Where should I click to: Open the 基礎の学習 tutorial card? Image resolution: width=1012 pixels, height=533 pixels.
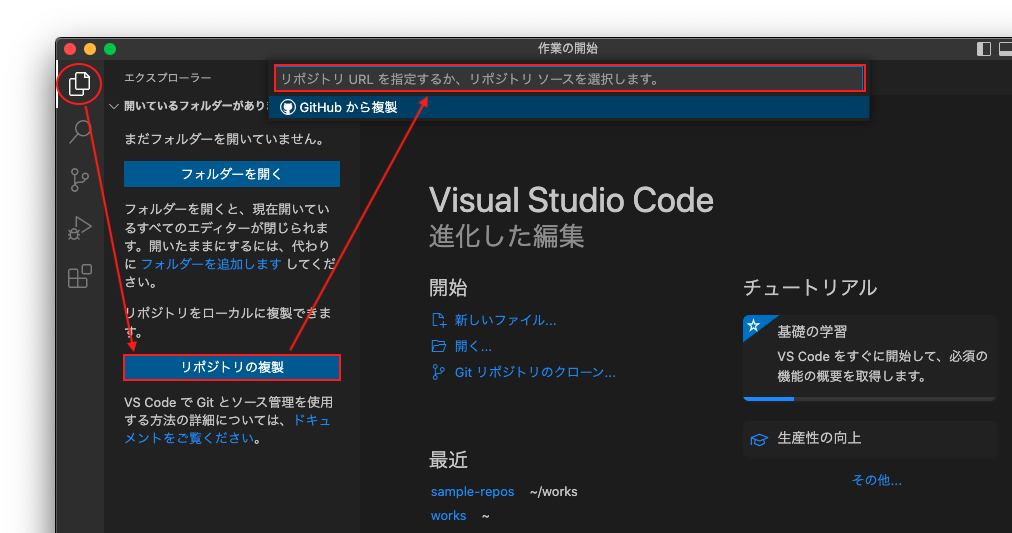[869, 357]
